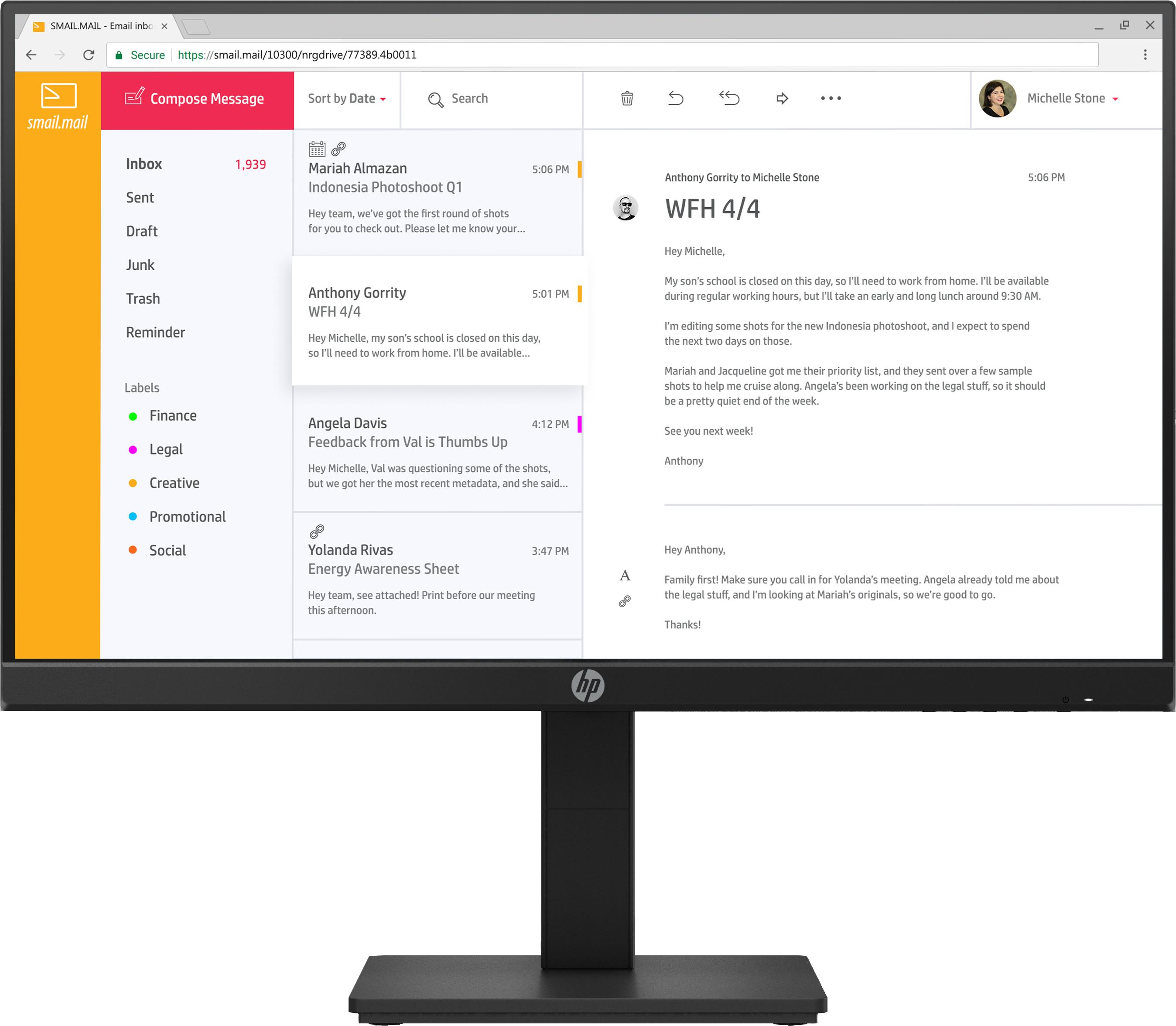Select the Inbox folder in sidebar
The width and height of the screenshot is (1176, 1026).
(143, 163)
